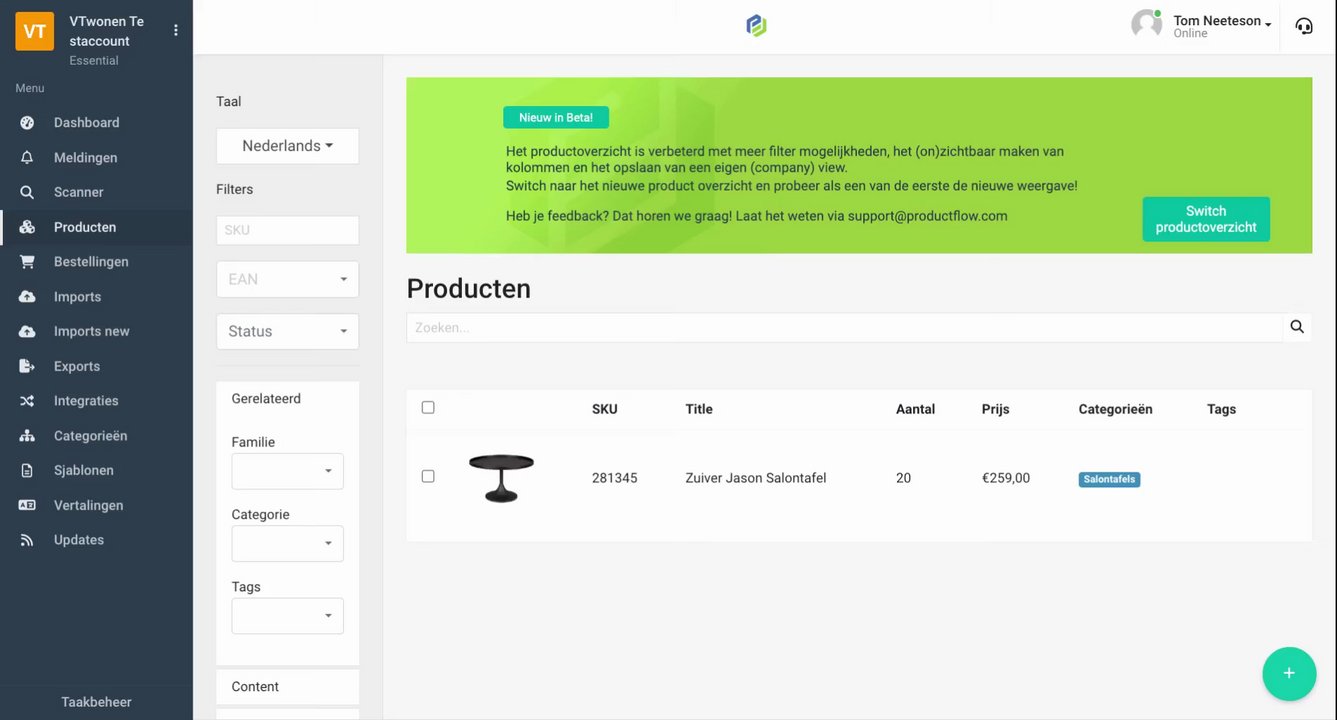The height and width of the screenshot is (720, 1337).
Task: Open the Zuiver Jason Salontafel title
Action: click(x=756, y=478)
